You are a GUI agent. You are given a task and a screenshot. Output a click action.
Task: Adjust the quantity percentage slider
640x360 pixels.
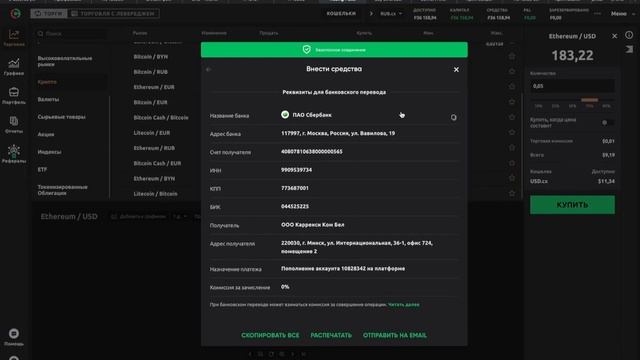pyautogui.click(x=572, y=100)
